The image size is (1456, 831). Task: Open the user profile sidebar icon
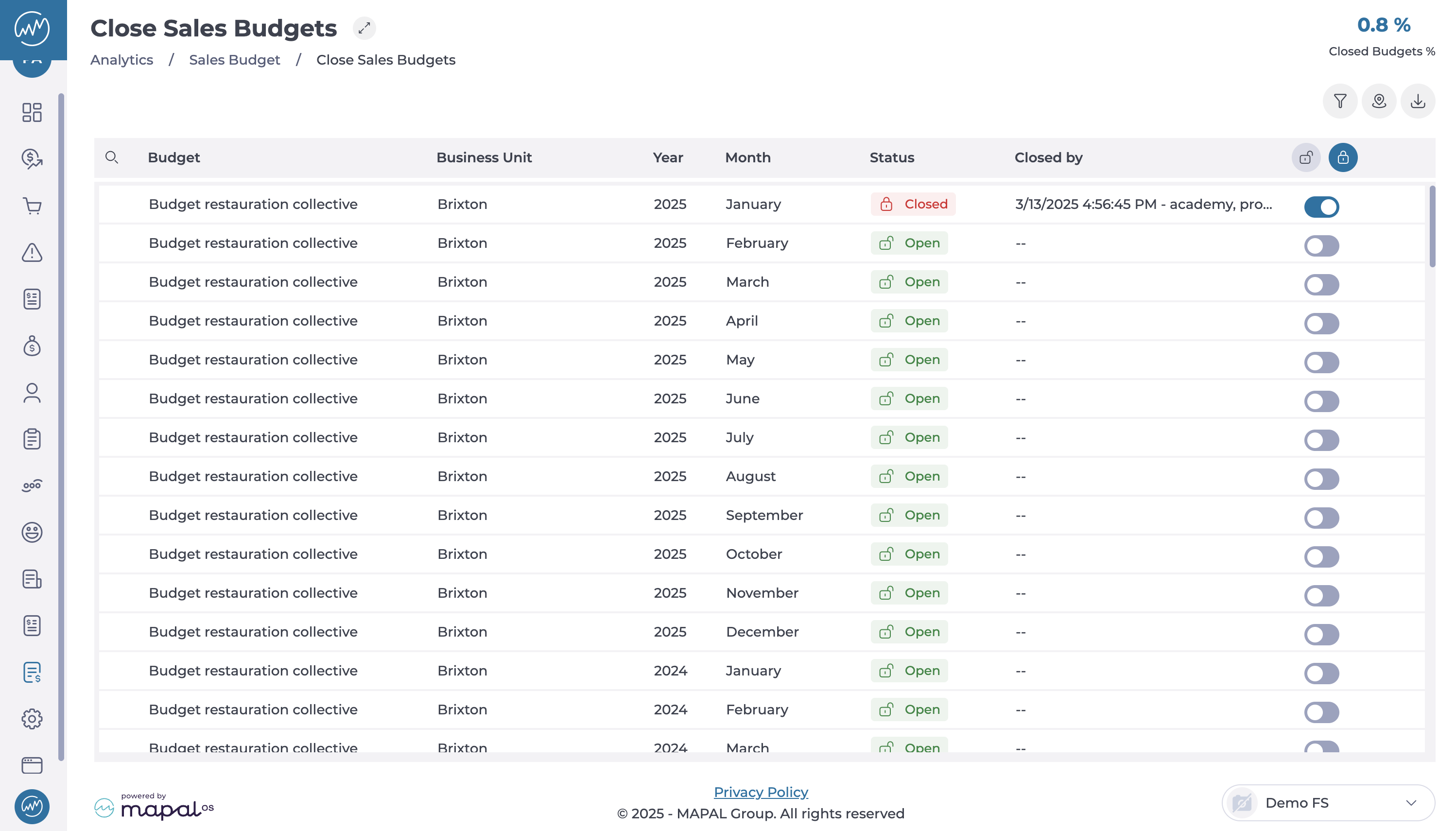[x=32, y=393]
